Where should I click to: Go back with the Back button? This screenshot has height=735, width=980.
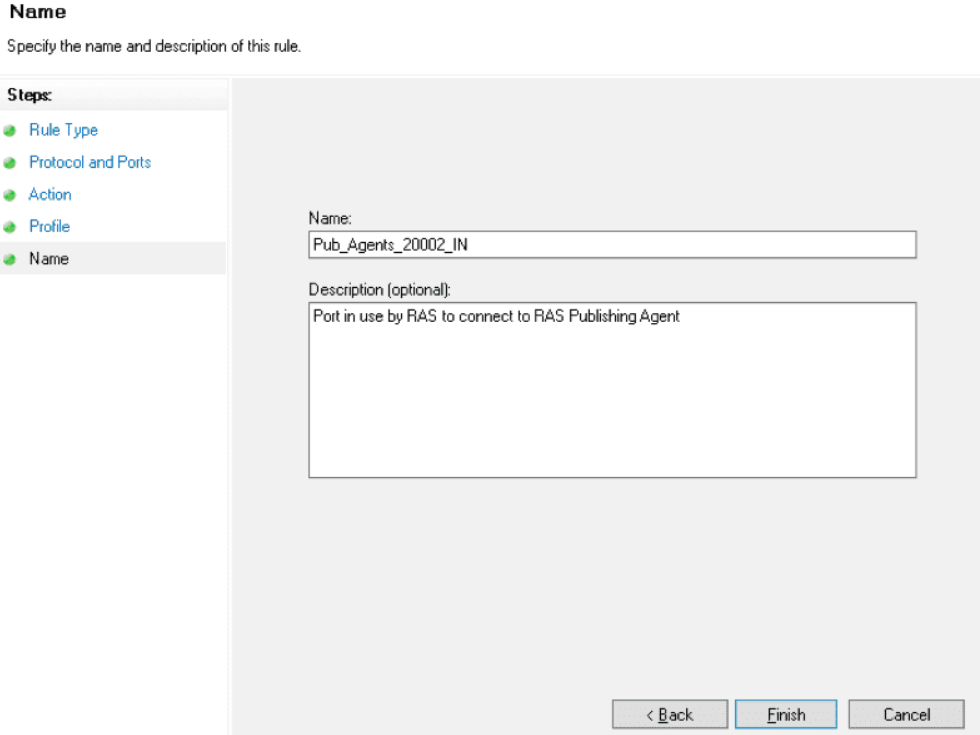(x=669, y=714)
